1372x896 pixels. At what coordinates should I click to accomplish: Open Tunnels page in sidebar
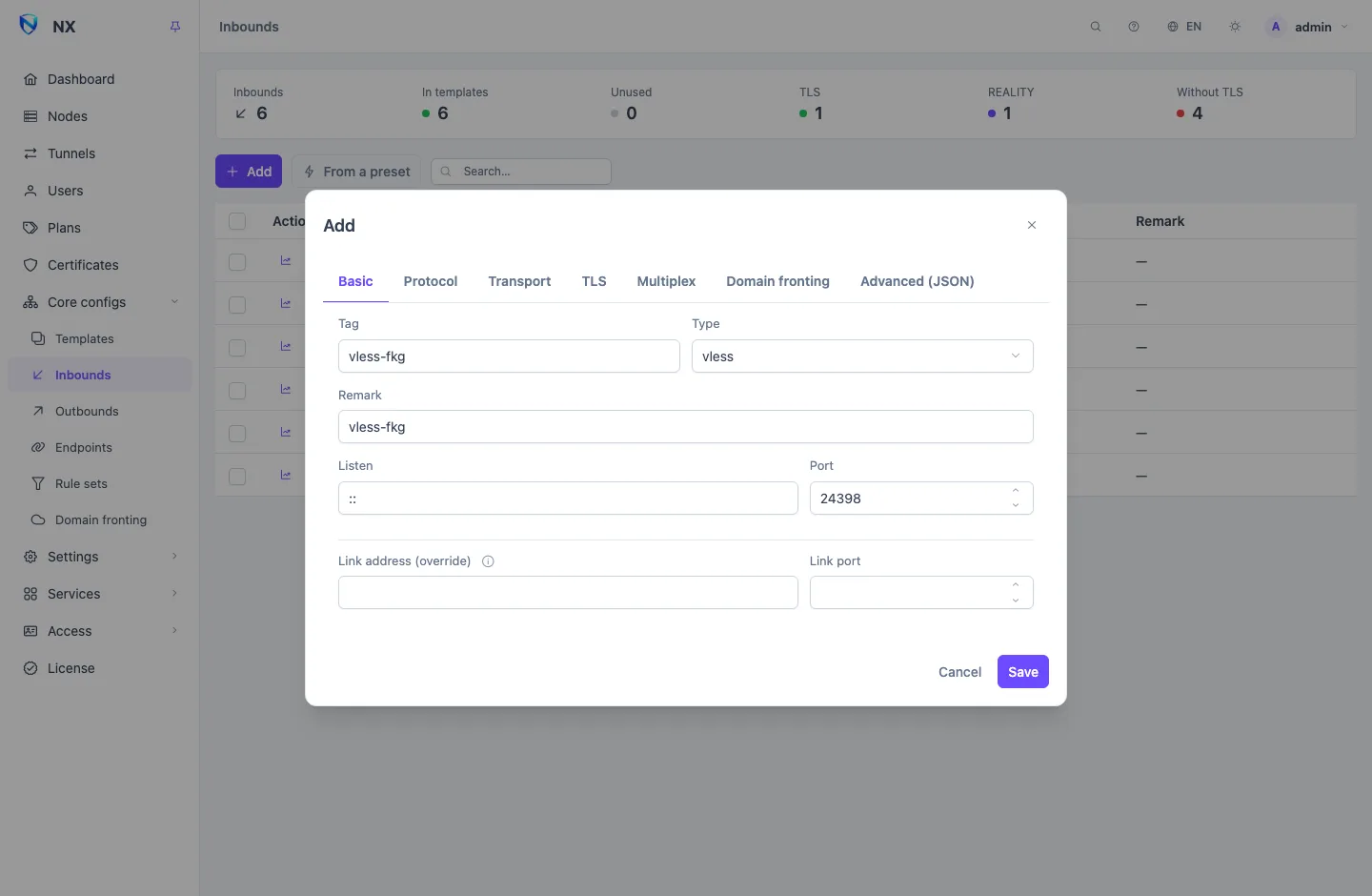tap(100, 153)
